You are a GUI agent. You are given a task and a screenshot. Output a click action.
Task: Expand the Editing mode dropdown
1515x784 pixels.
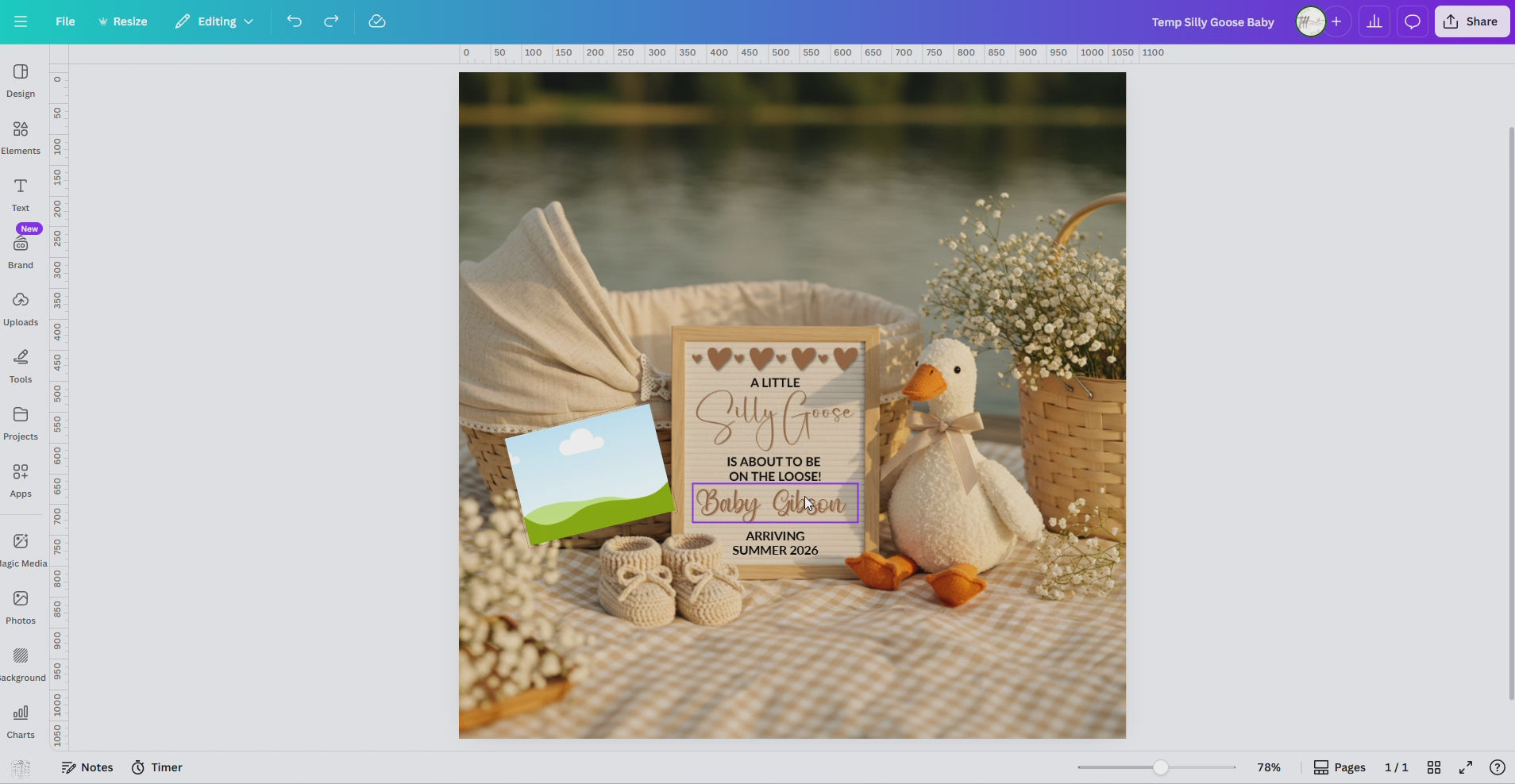pos(214,21)
